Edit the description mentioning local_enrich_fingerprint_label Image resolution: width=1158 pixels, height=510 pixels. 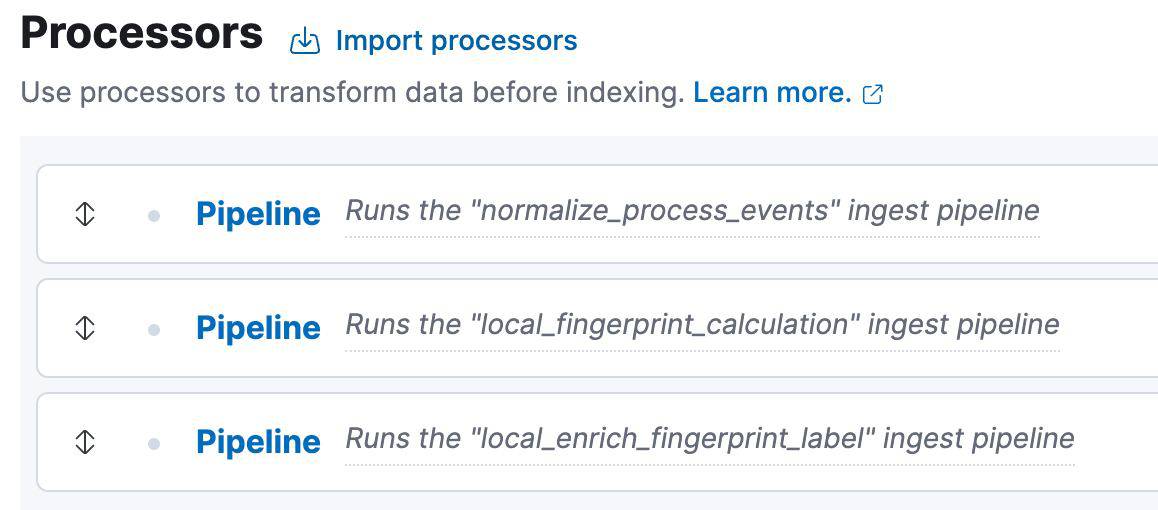pyautogui.click(x=709, y=439)
